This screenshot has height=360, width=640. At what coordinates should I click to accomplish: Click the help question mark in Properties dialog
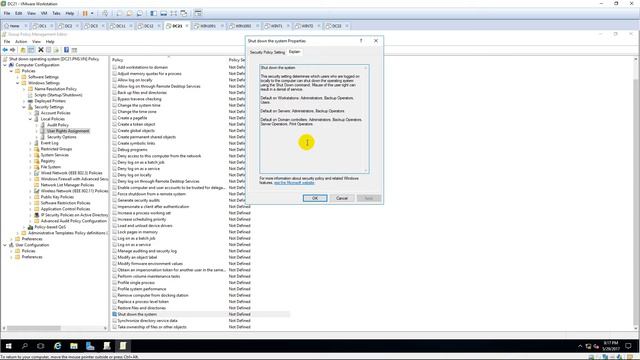(x=361, y=41)
